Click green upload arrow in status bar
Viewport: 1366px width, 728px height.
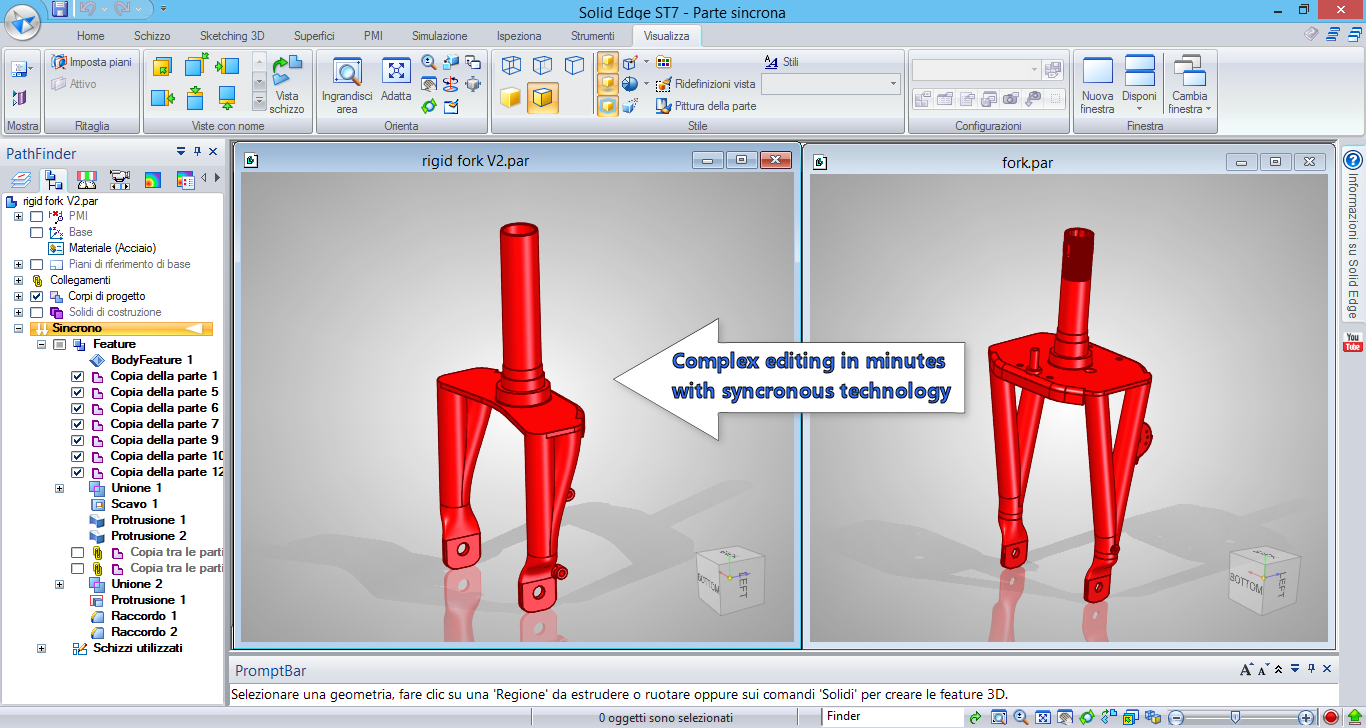[x=1354, y=717]
